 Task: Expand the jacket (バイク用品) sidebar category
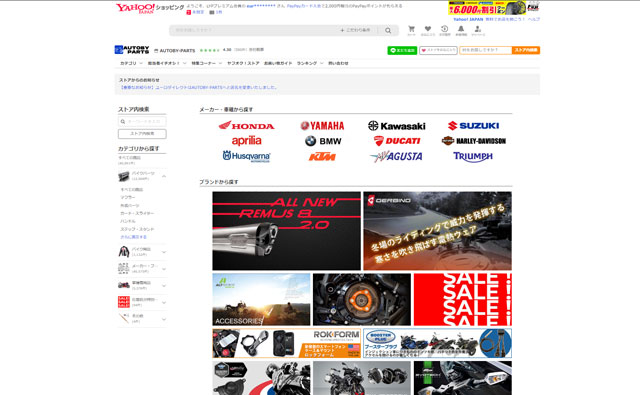click(x=164, y=252)
